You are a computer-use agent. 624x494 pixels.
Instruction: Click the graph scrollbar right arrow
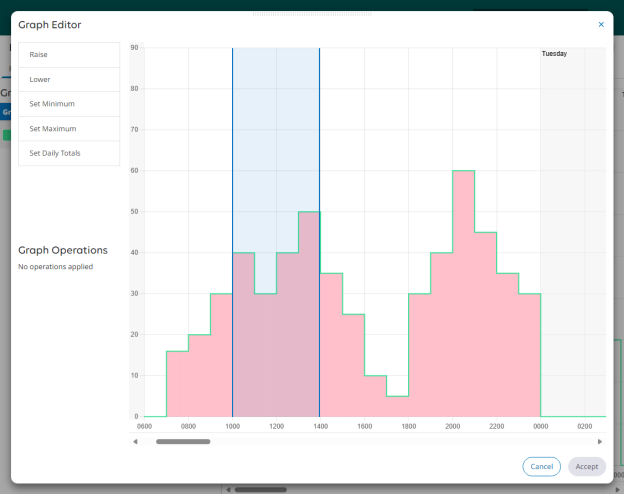click(600, 441)
